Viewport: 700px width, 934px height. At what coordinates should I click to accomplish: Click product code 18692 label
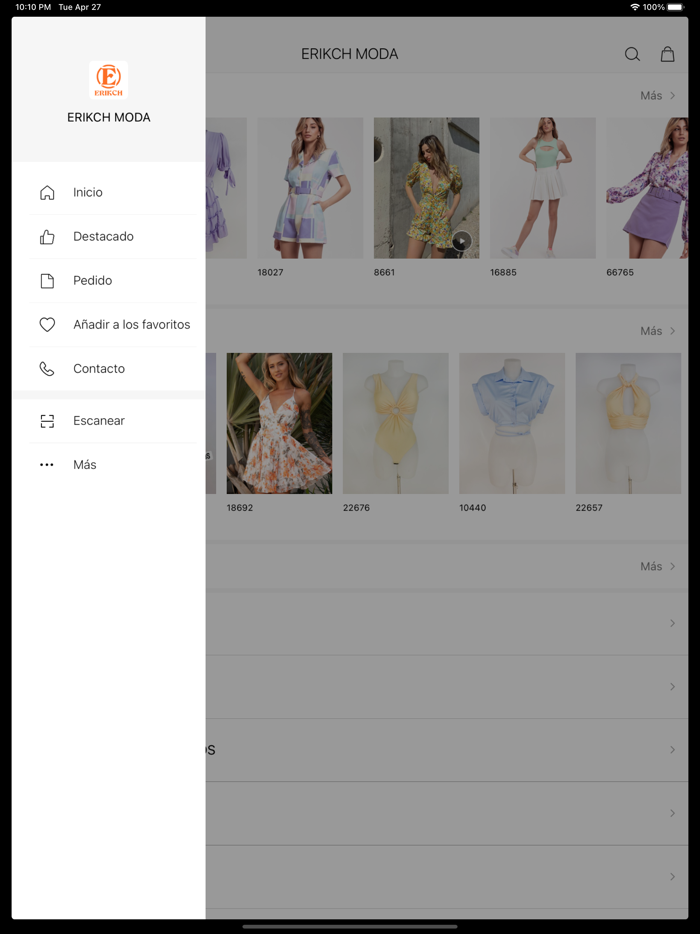click(x=239, y=508)
